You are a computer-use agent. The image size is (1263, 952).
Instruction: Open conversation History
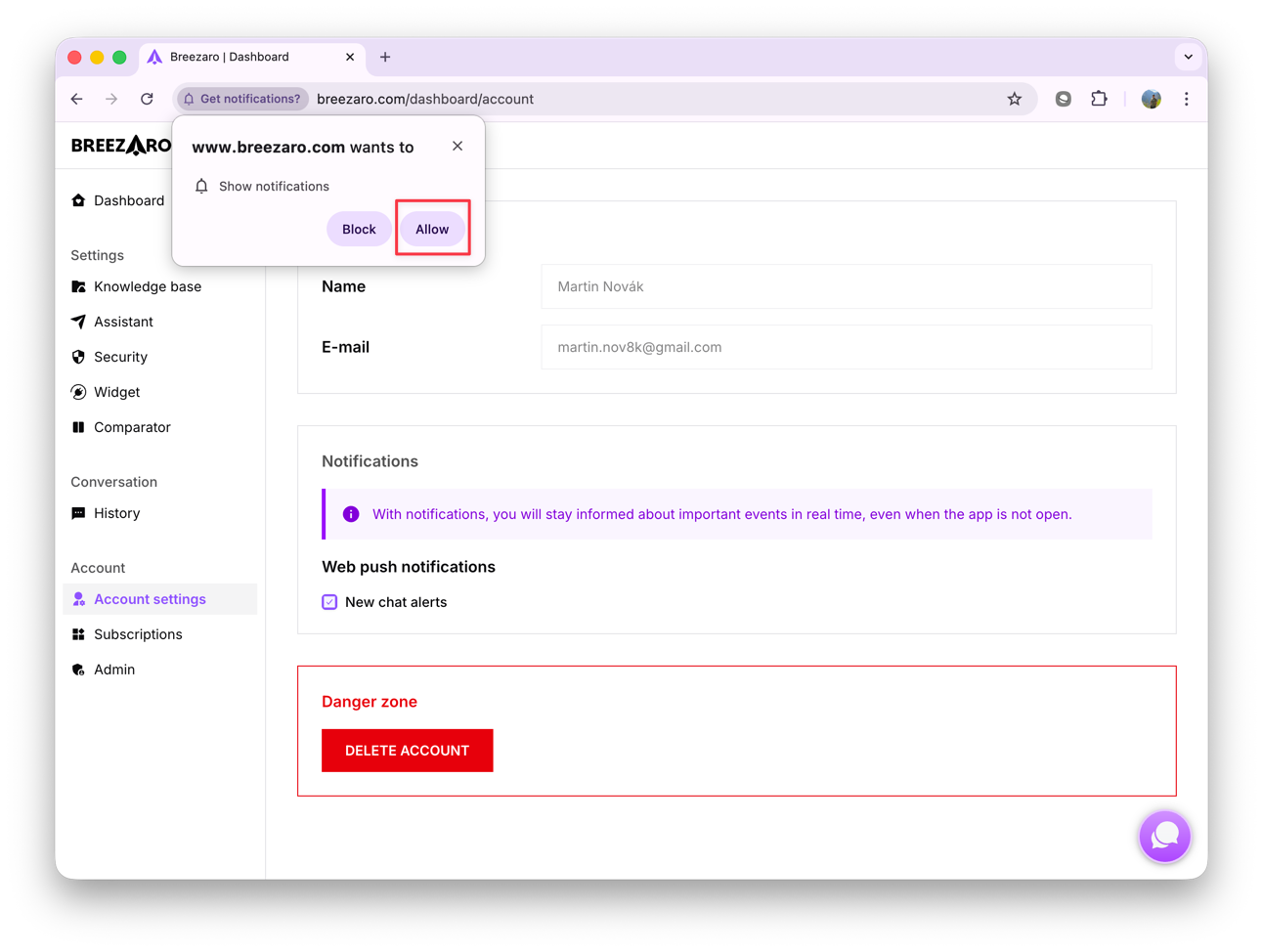click(x=117, y=513)
